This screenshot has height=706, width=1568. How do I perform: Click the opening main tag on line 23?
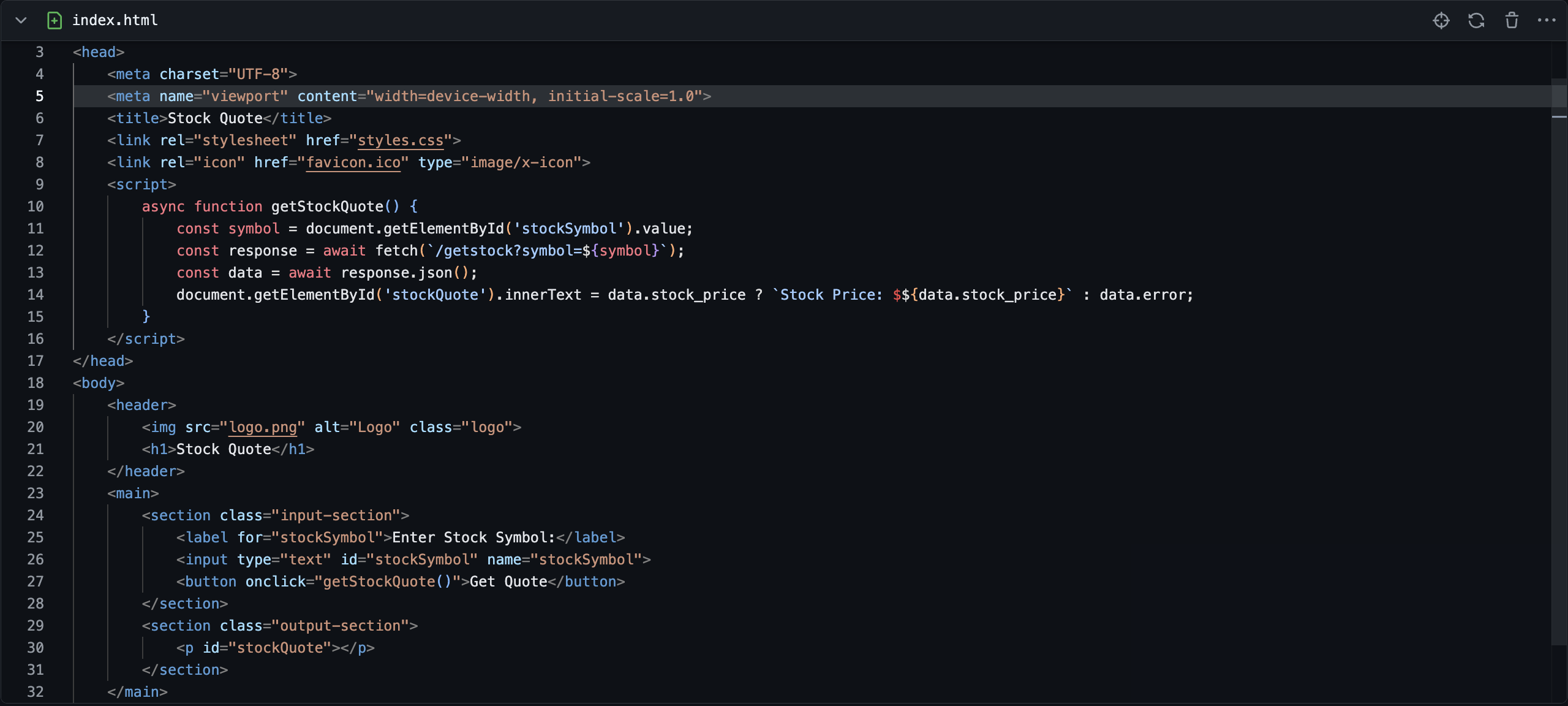(x=133, y=493)
